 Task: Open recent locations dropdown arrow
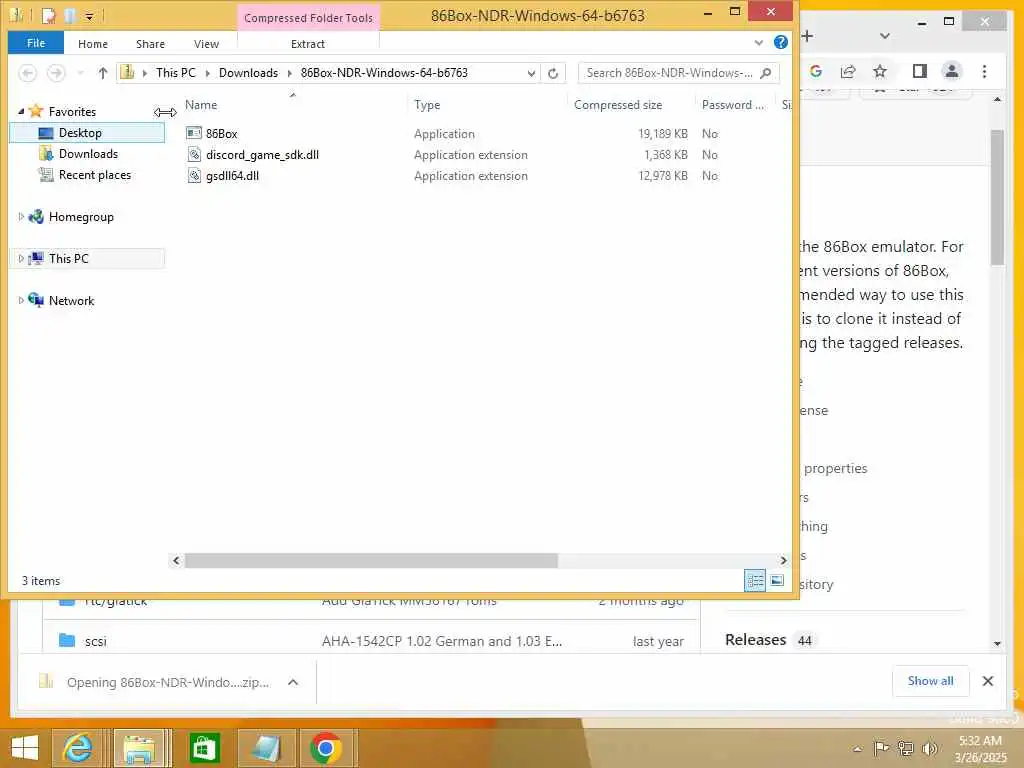click(80, 73)
